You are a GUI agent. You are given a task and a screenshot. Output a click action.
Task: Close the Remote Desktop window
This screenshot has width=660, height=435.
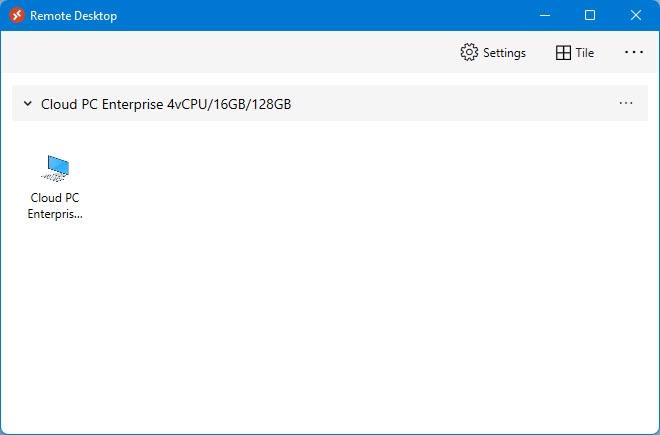click(x=636, y=15)
